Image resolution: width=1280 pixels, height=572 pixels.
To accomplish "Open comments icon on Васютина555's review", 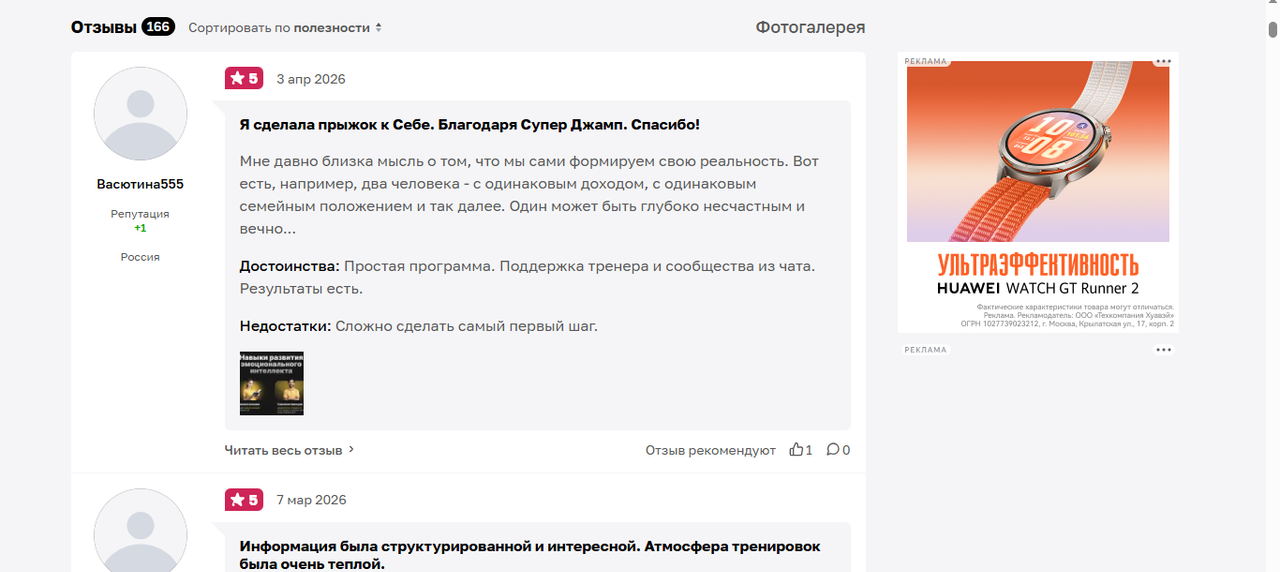I will pyautogui.click(x=832, y=450).
